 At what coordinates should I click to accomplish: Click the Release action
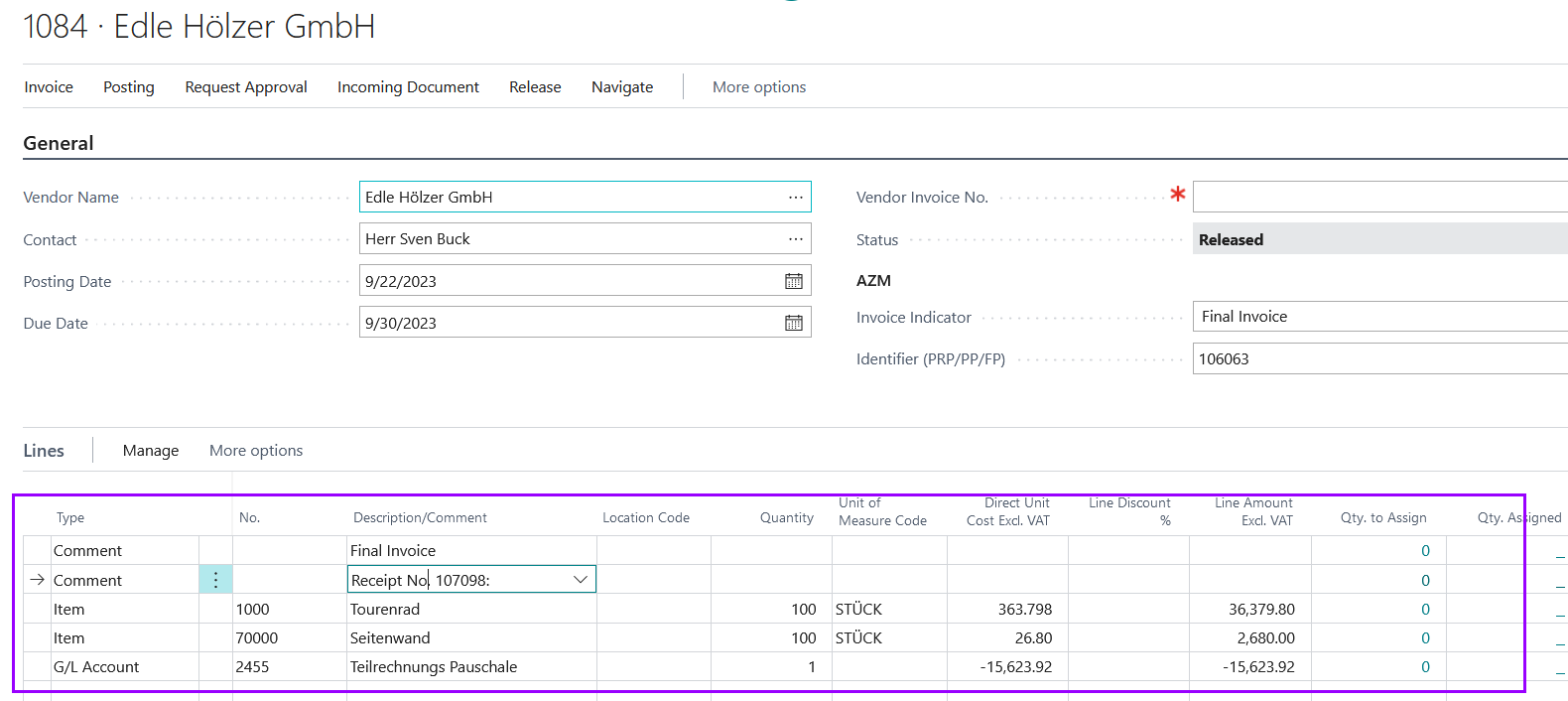pyautogui.click(x=535, y=87)
